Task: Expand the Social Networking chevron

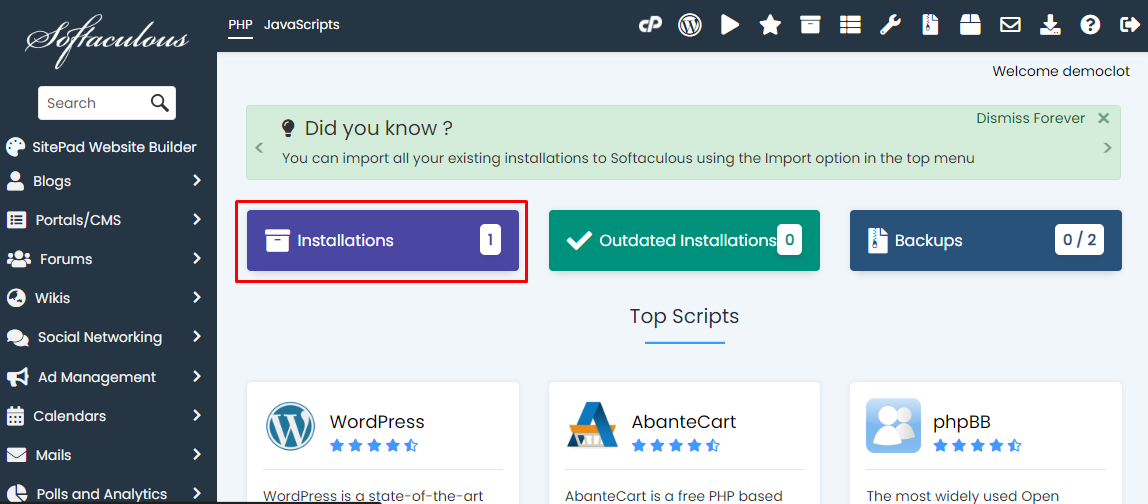Action: pos(196,337)
